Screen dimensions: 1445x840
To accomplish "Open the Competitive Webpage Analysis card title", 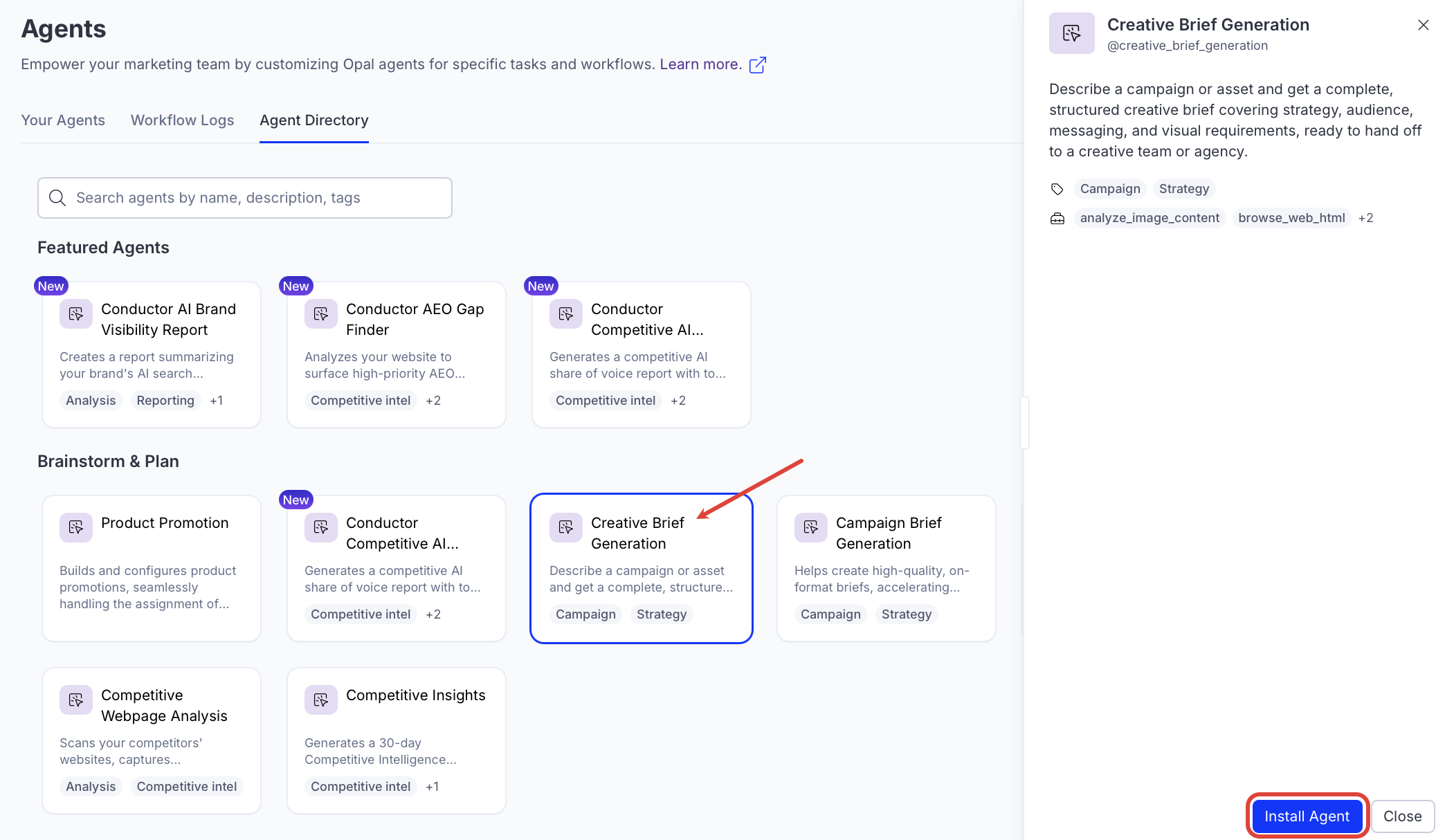I will [164, 706].
